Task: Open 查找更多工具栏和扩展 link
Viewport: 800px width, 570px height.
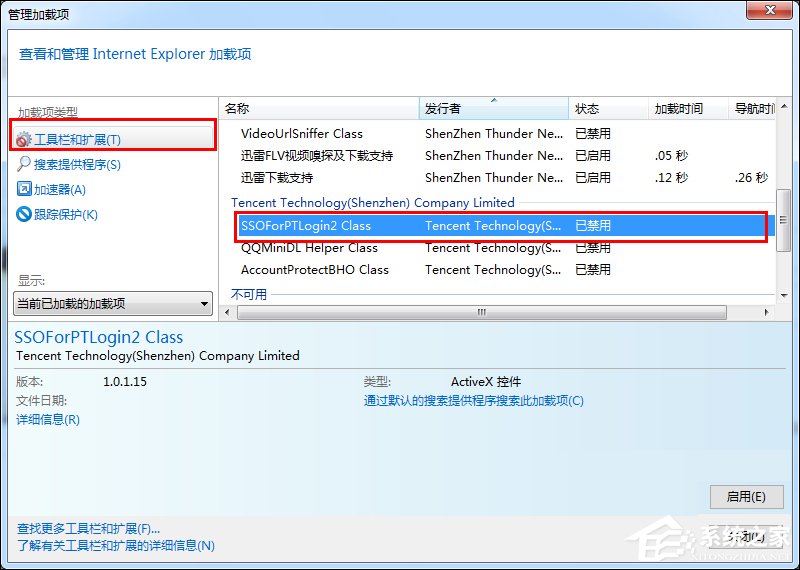Action: coord(89,528)
